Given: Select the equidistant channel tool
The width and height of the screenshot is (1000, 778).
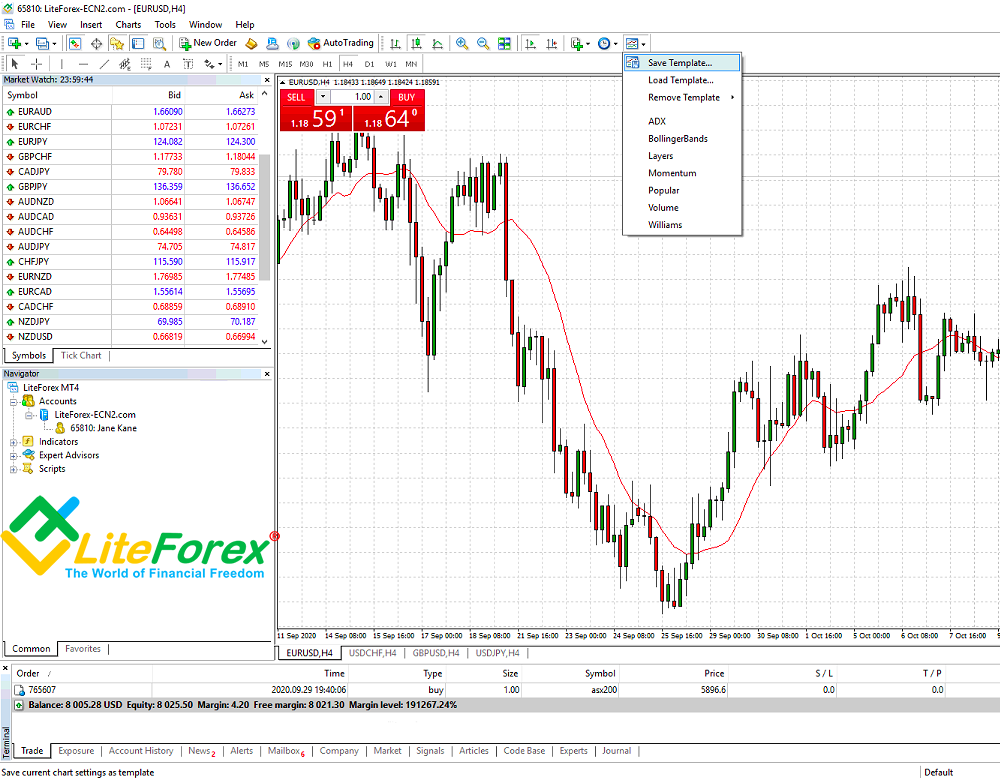Looking at the screenshot, I should click(125, 64).
